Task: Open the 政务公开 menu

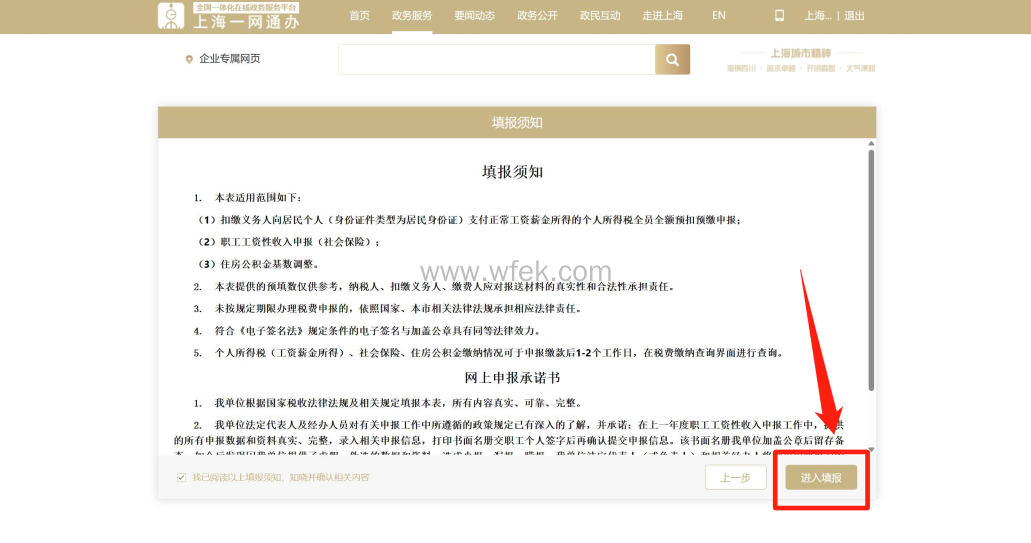Action: click(x=537, y=16)
